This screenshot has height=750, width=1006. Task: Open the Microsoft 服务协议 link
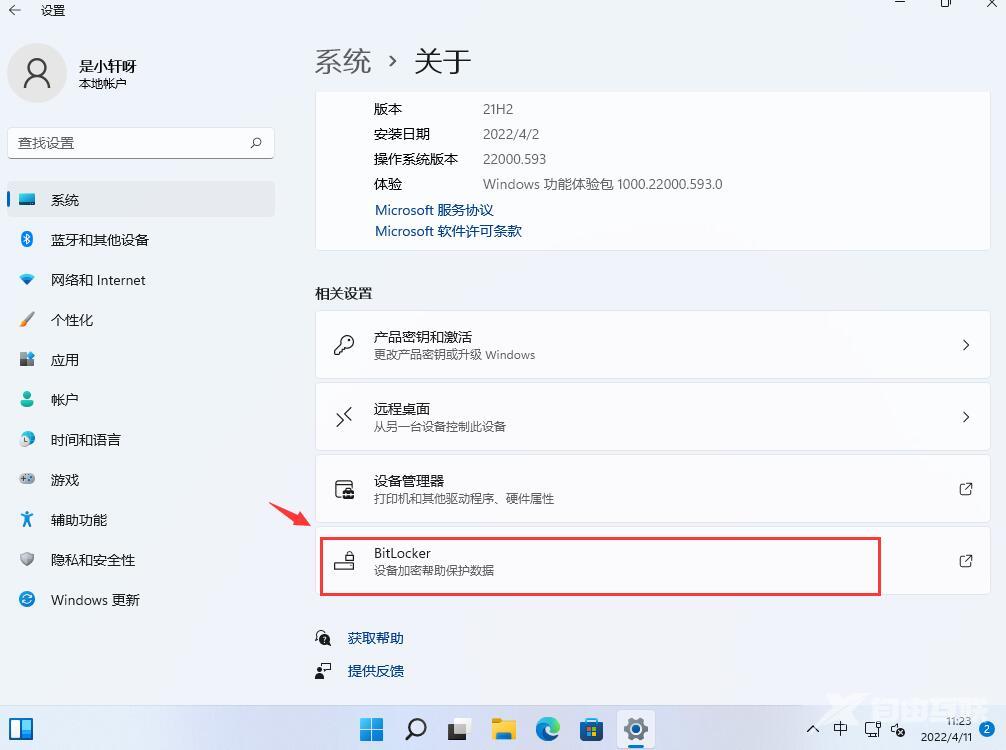point(433,210)
